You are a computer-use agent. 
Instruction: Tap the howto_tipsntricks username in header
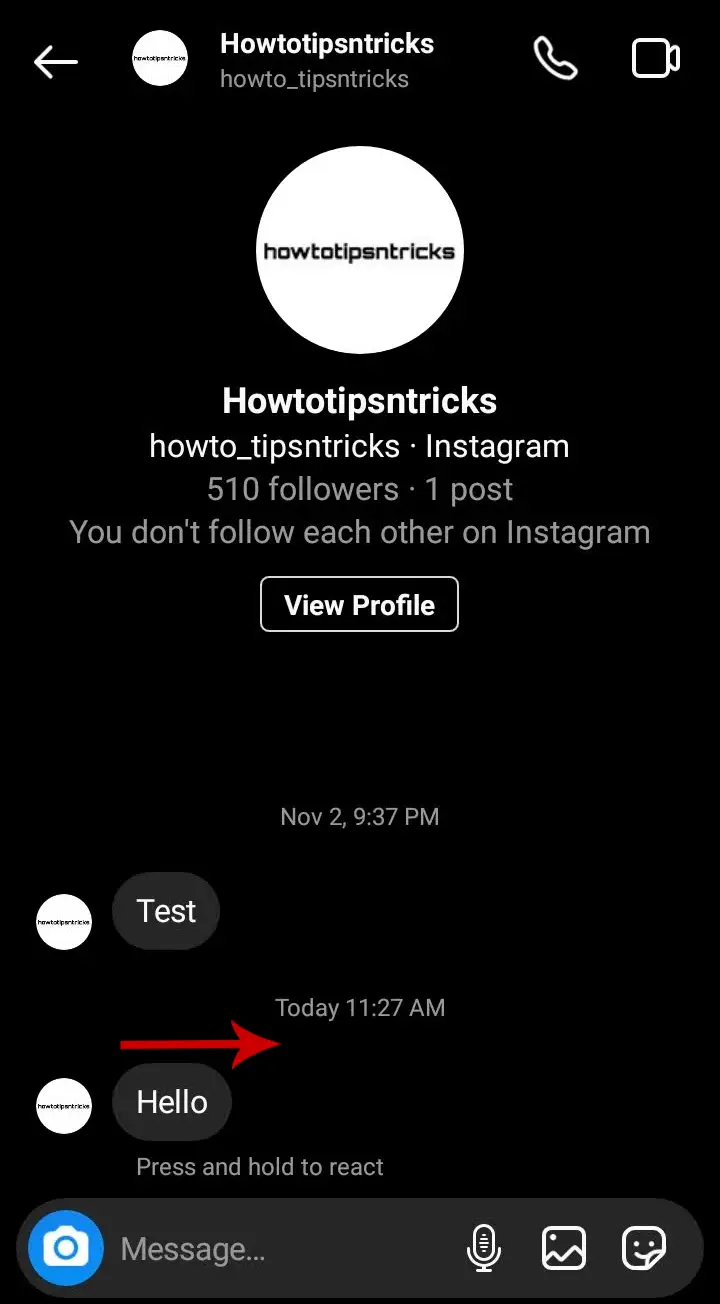click(x=314, y=79)
